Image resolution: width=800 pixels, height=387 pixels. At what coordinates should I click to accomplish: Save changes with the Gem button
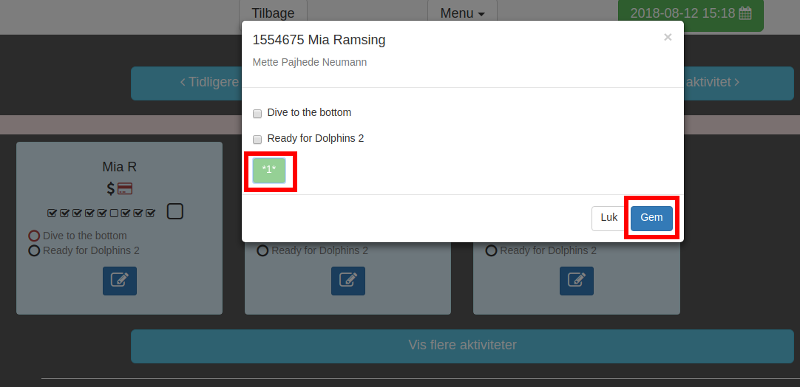point(652,218)
